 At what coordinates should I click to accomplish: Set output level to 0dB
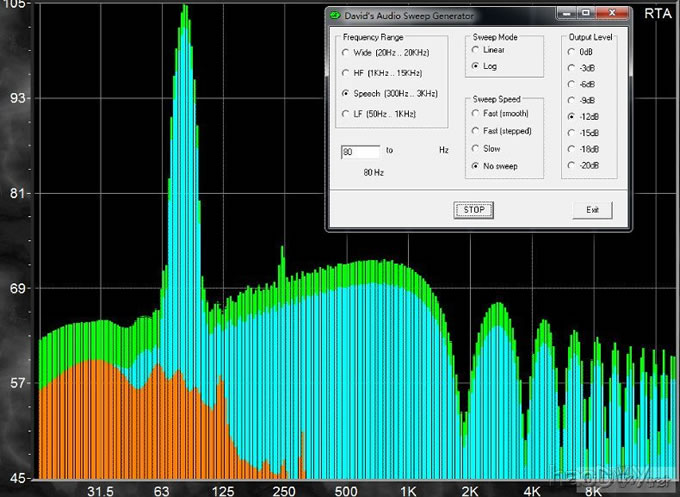tap(571, 52)
